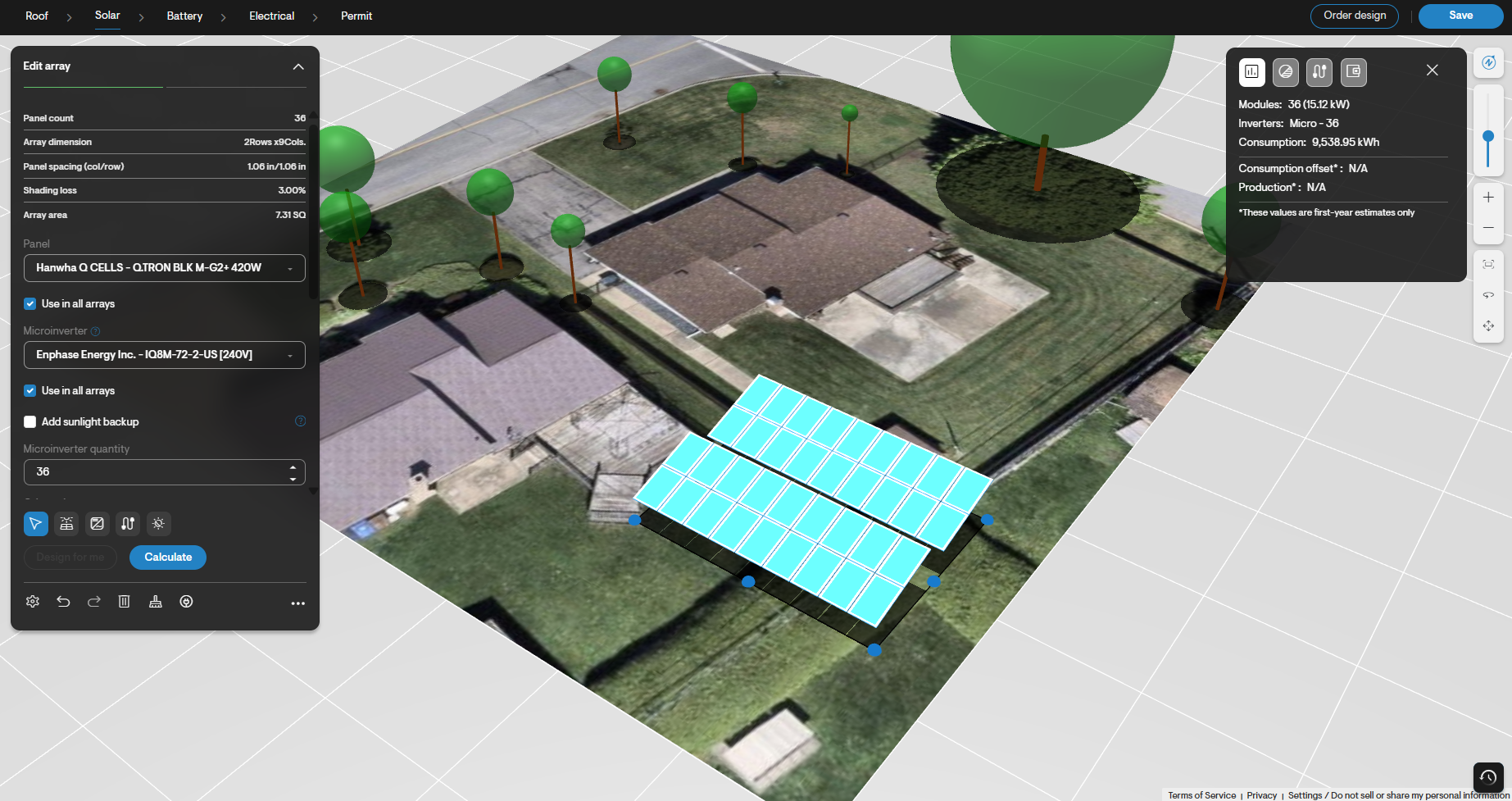
Task: Open the Enphase microinverter dropdown
Action: pos(165,355)
